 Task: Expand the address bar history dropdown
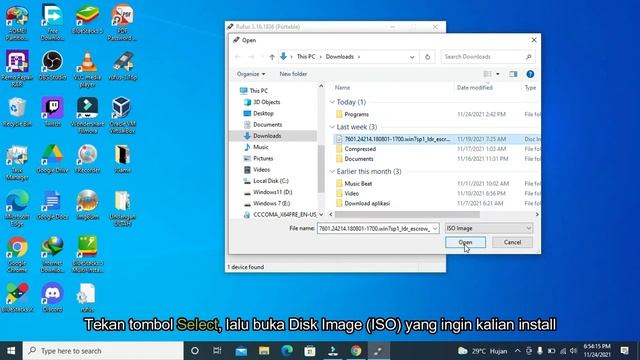tap(412, 57)
